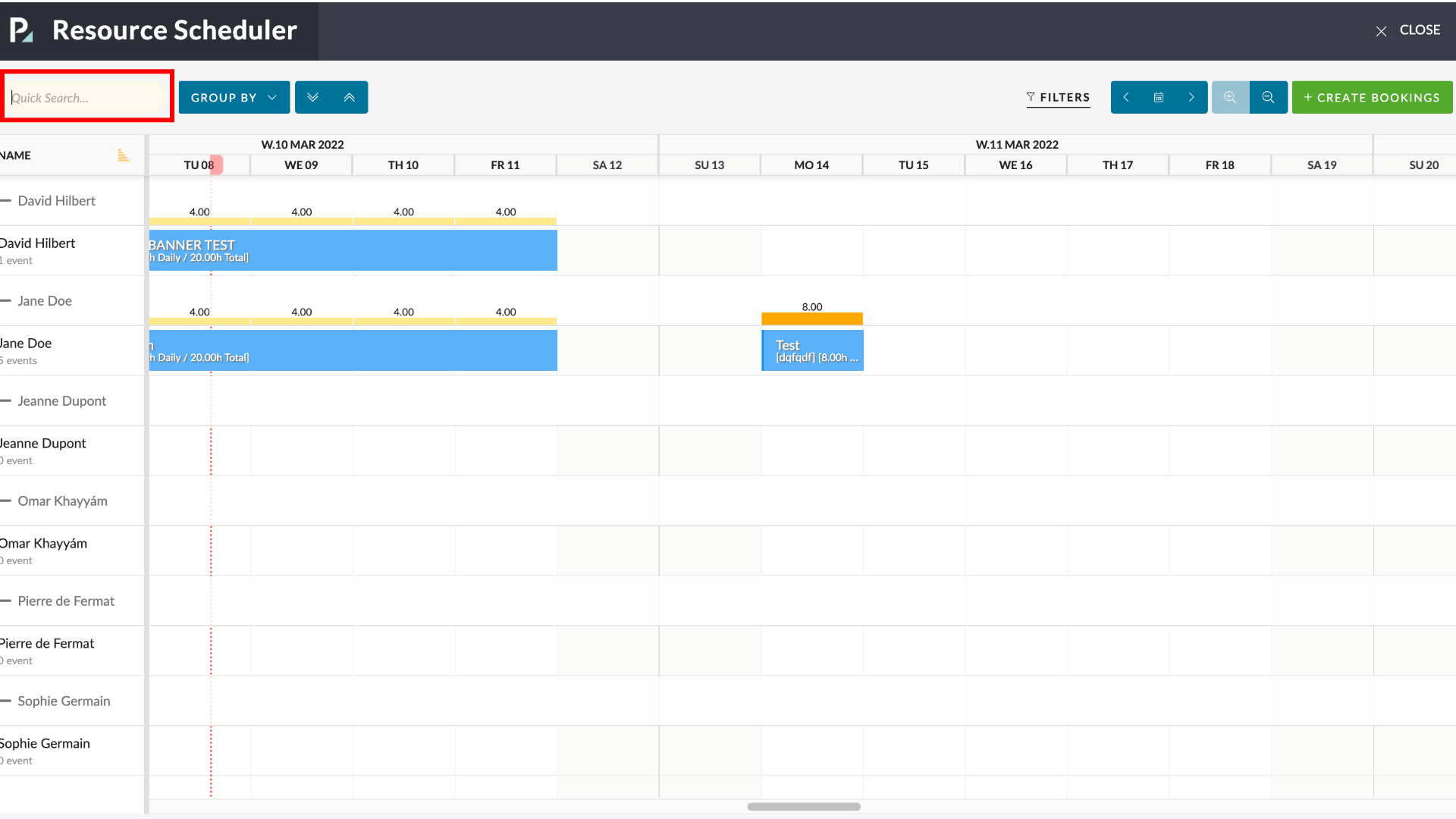Select the FR 18 day header

[x=1220, y=165]
